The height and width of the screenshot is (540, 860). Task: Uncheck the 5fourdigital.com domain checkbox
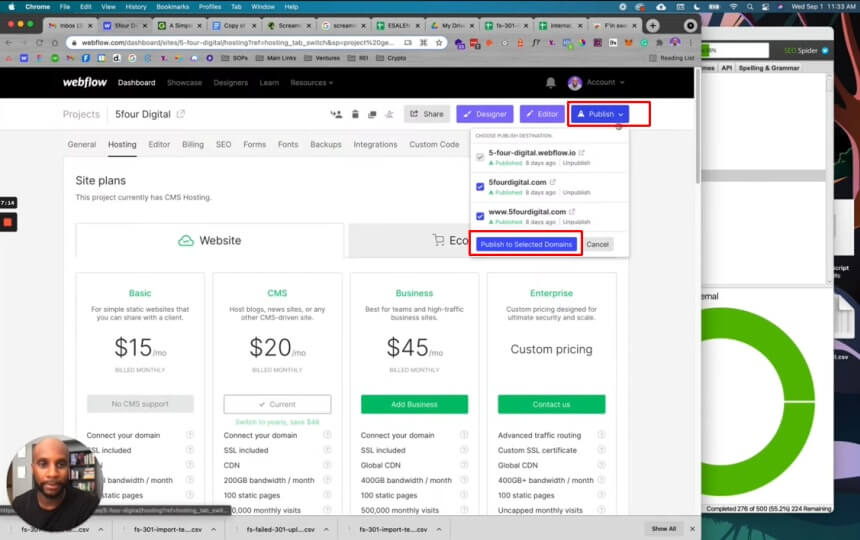[480, 187]
